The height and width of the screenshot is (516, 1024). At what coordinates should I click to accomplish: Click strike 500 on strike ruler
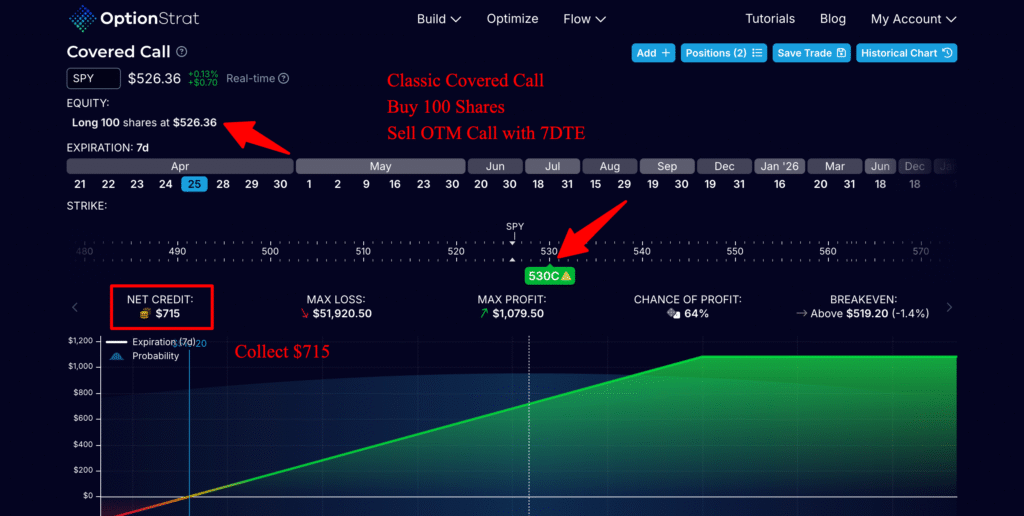(270, 251)
